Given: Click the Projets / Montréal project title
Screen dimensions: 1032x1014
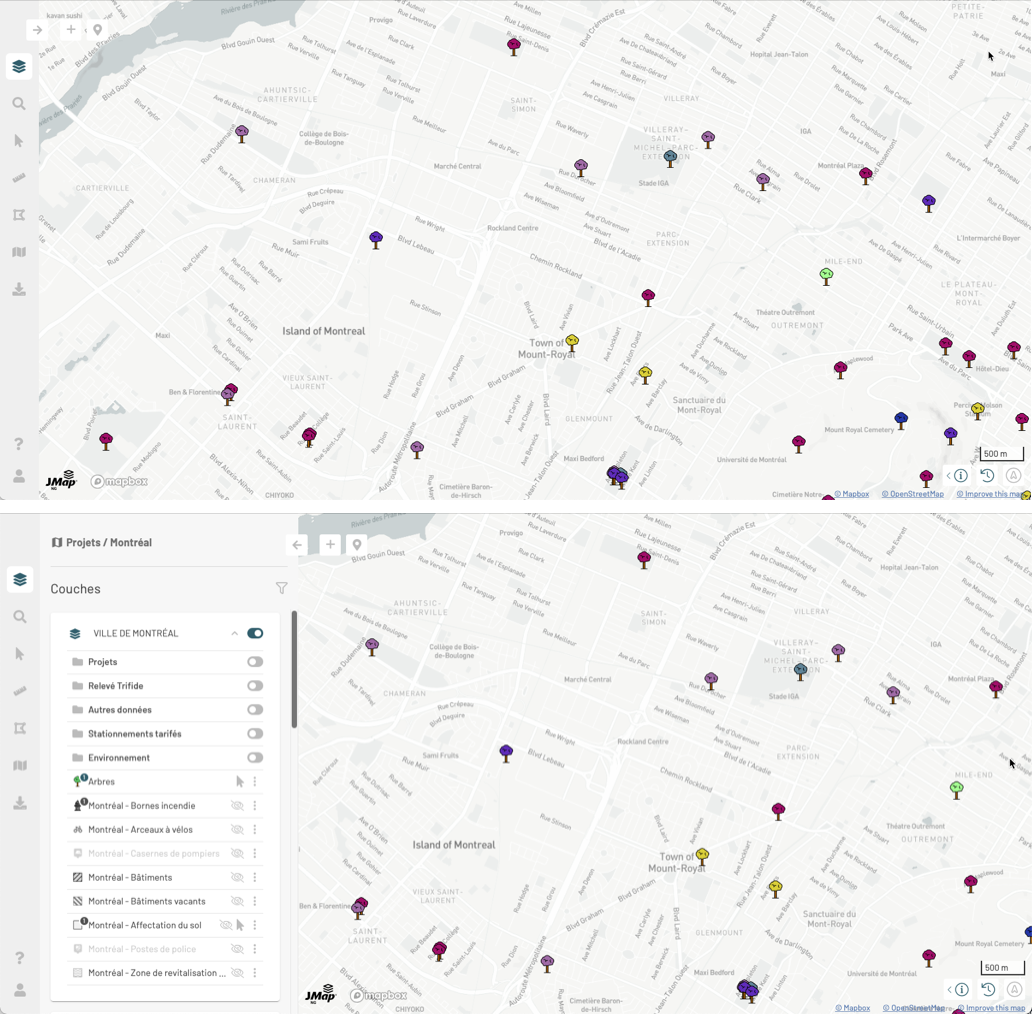Looking at the screenshot, I should click(108, 543).
